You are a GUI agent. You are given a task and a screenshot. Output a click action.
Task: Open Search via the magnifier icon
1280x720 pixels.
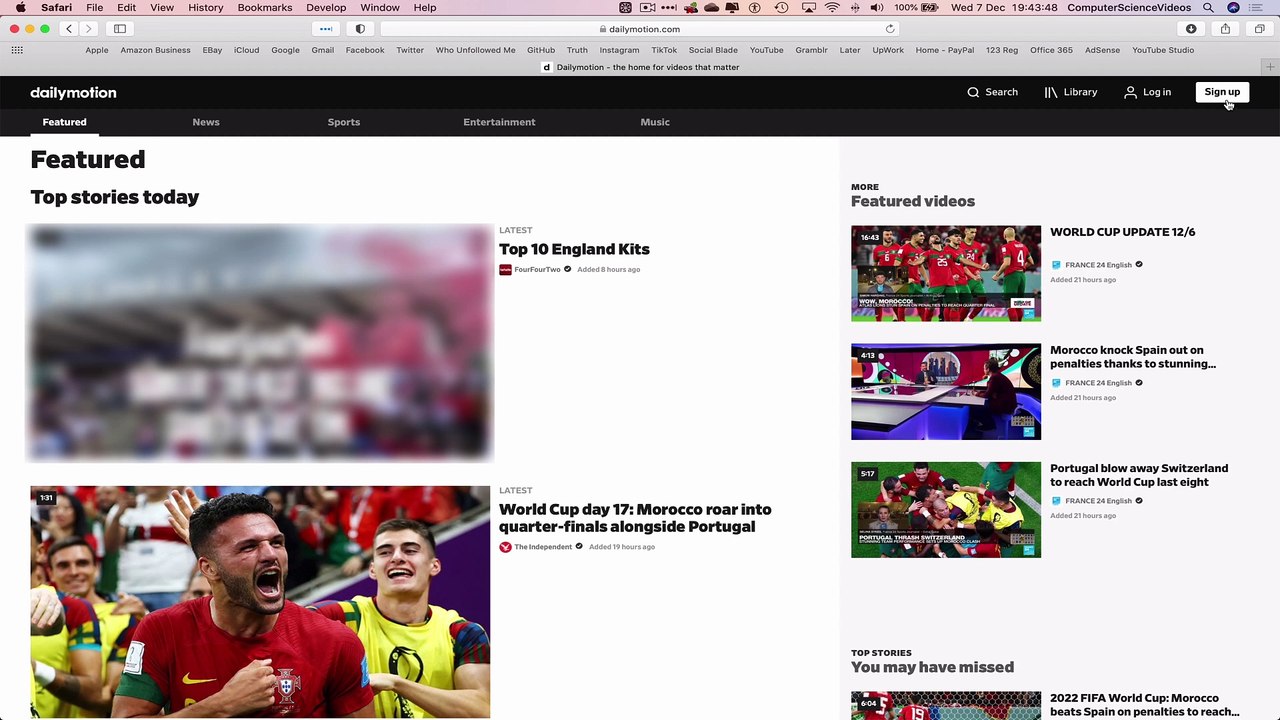[x=973, y=92]
